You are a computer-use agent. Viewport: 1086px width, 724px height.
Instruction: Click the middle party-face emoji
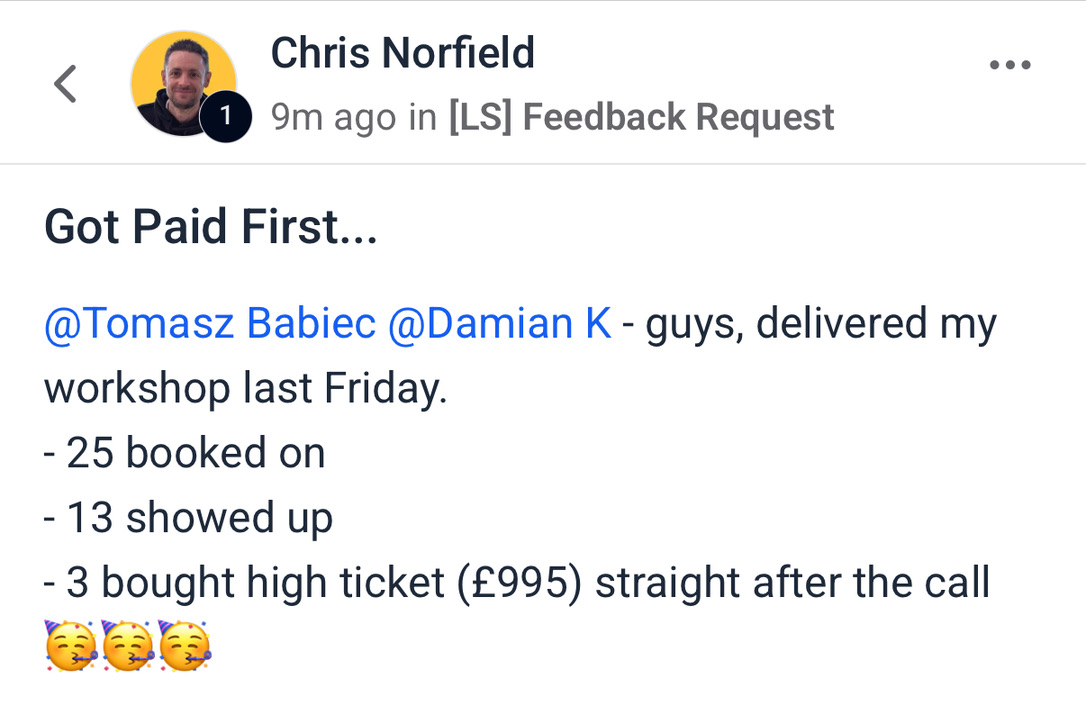point(127,645)
